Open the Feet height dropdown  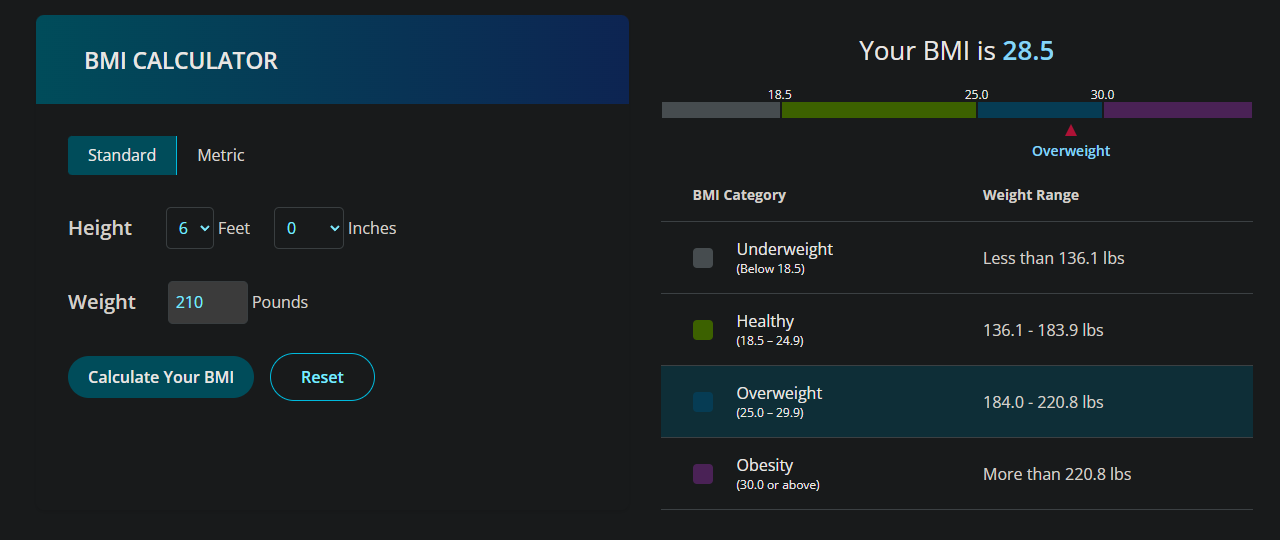(x=190, y=228)
